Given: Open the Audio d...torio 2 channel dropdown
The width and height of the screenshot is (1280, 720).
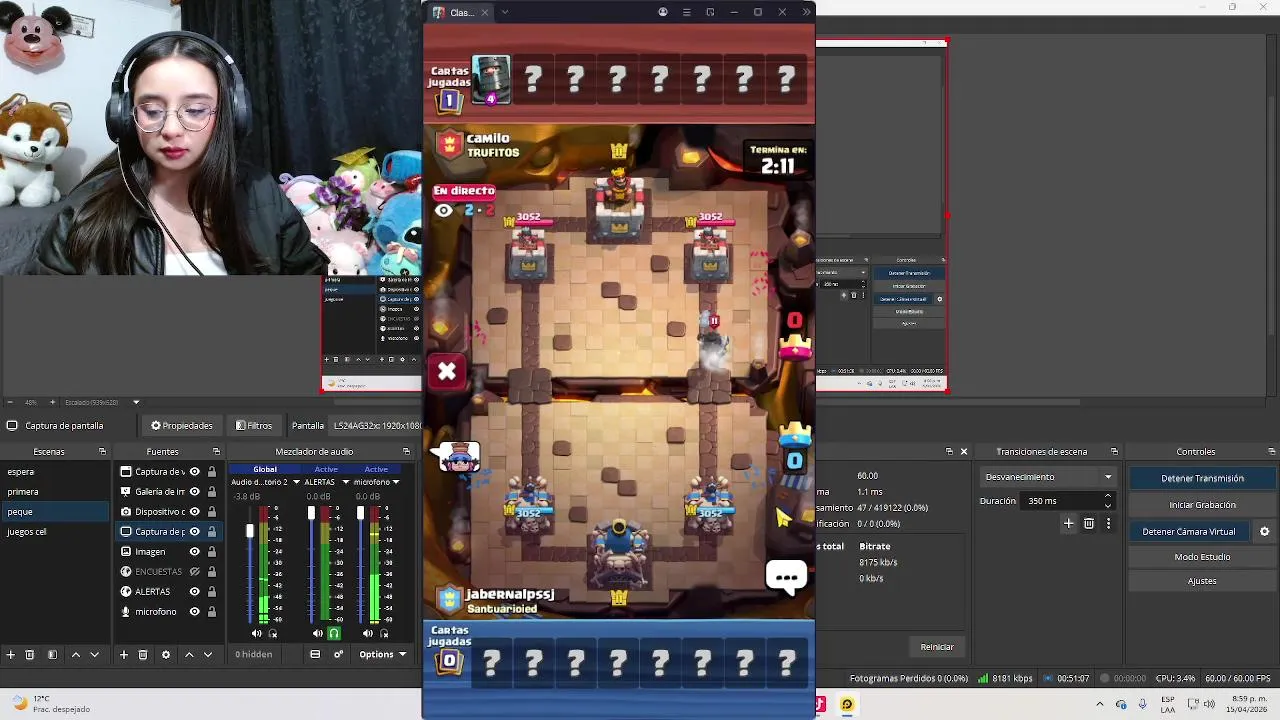Looking at the screenshot, I should tap(295, 482).
